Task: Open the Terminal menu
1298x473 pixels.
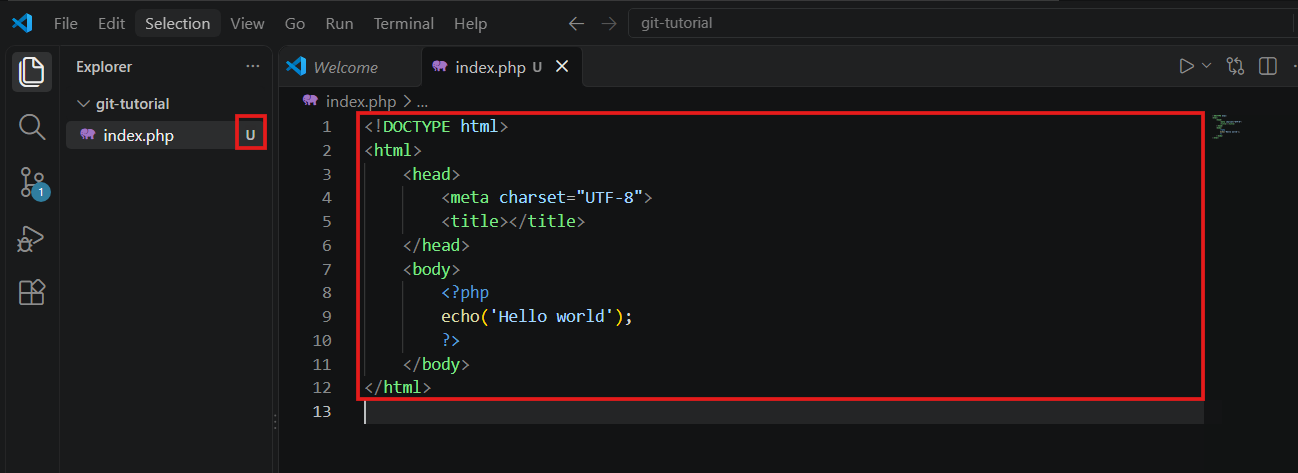Action: 404,23
